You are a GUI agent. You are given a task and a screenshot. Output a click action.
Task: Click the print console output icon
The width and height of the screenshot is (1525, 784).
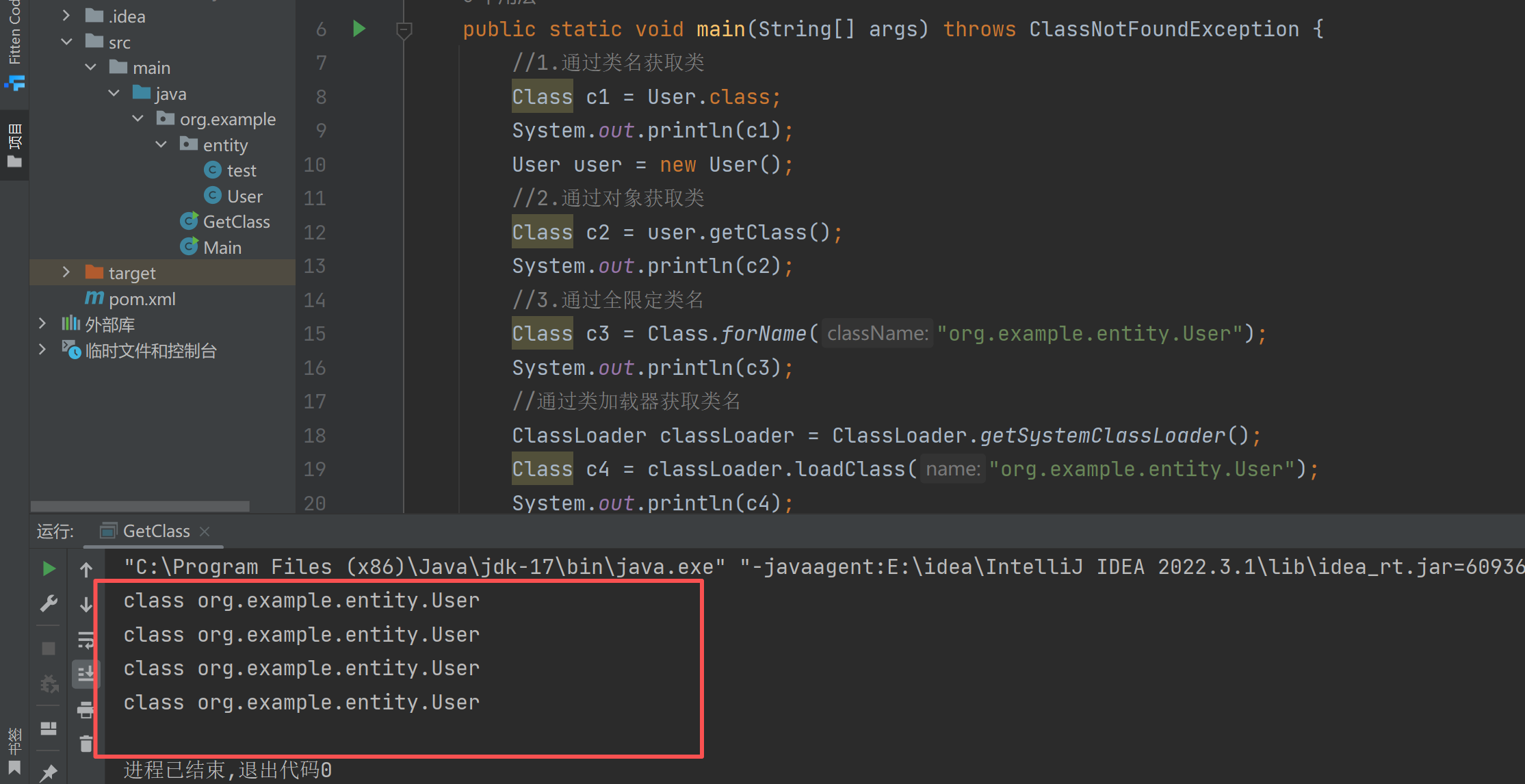[x=86, y=710]
